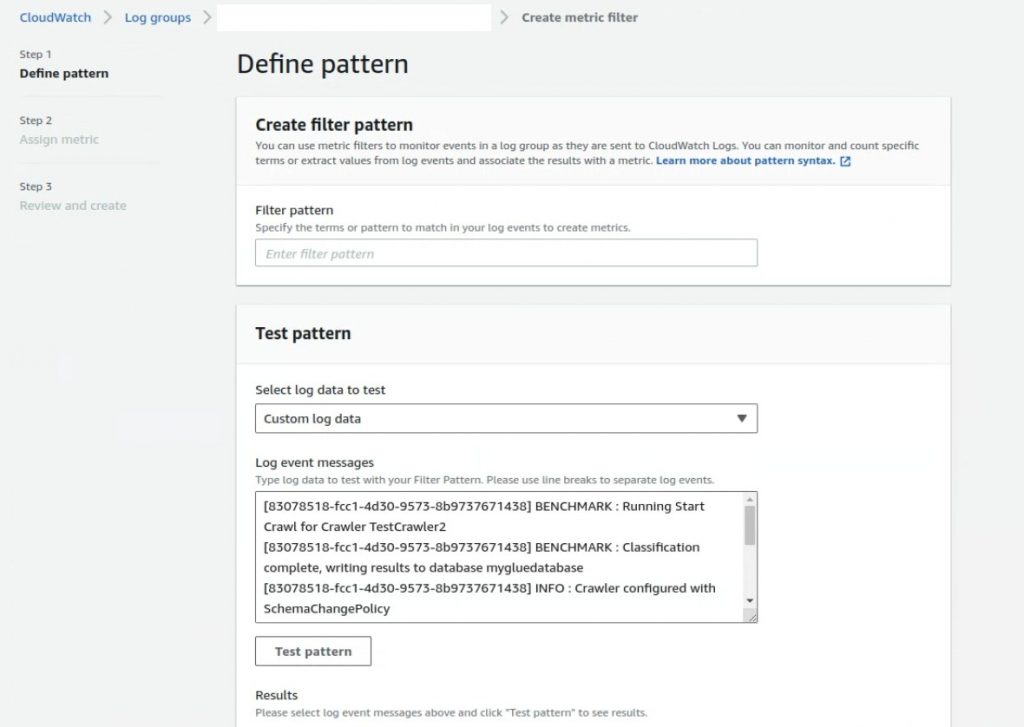Click the textarea scroll up arrow
Screen dimensions: 1024x727
(x=750, y=500)
